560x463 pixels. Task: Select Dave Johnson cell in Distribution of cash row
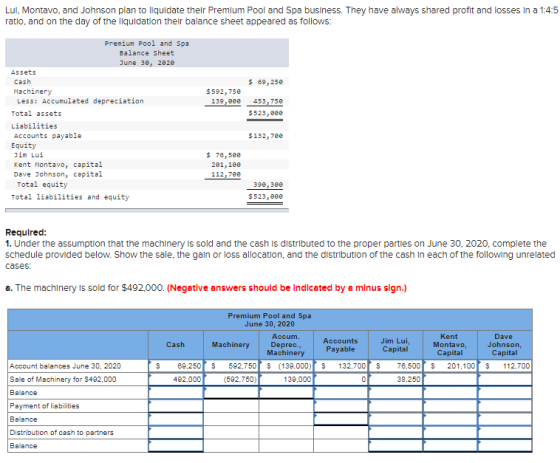pyautogui.click(x=505, y=432)
